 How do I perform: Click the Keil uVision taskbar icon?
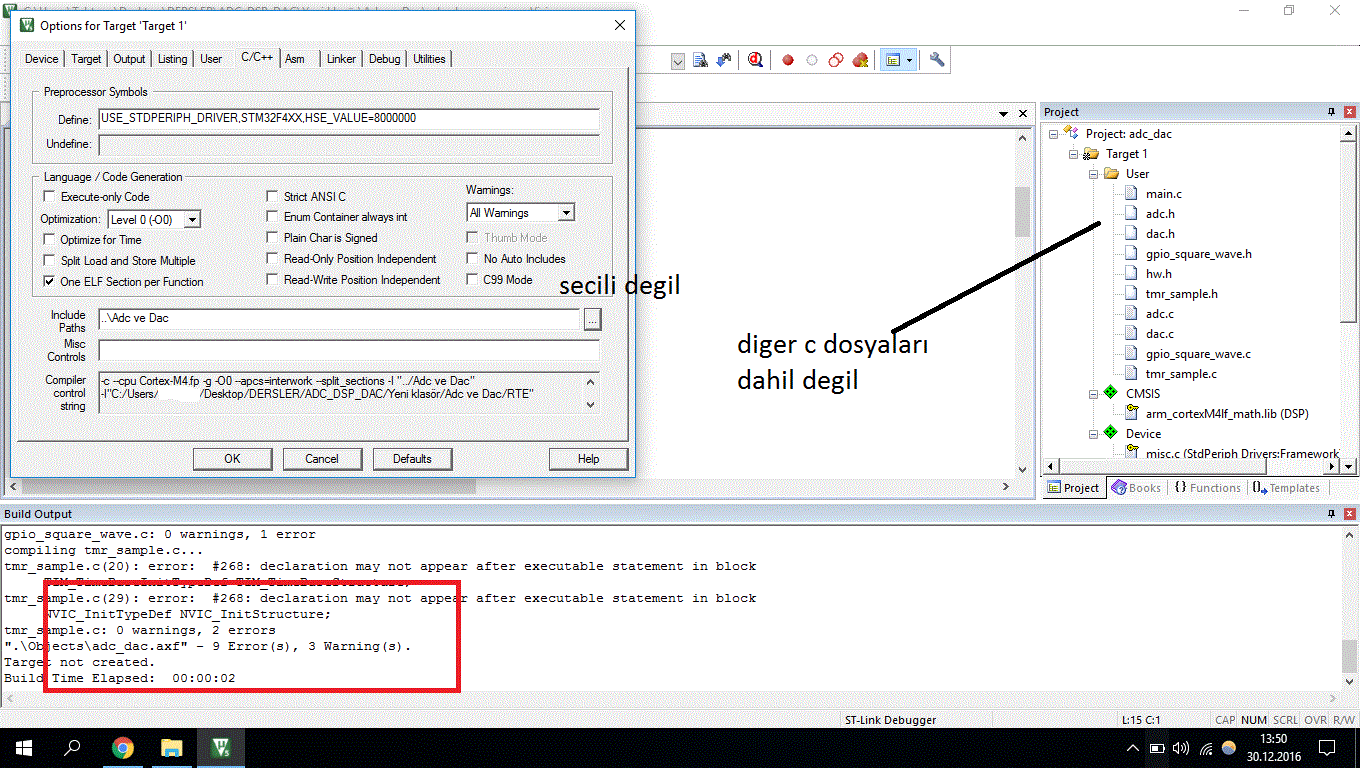tap(221, 747)
